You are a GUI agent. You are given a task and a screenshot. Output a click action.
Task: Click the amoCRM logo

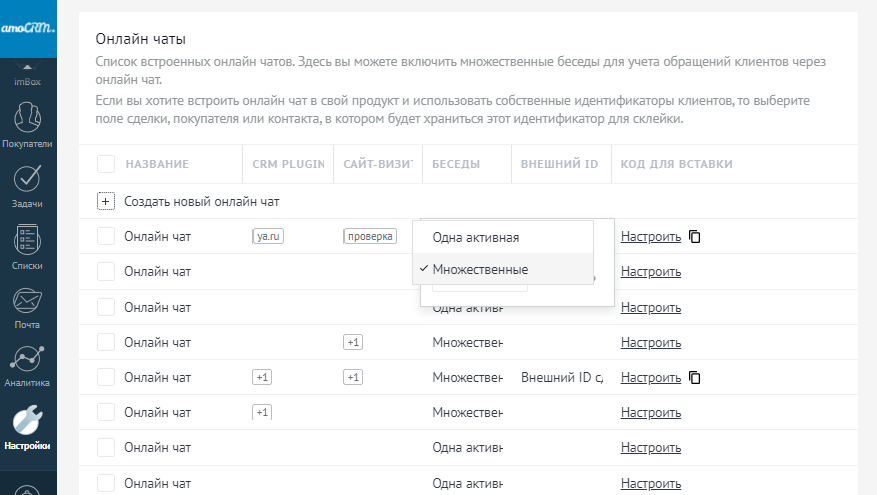(28, 29)
